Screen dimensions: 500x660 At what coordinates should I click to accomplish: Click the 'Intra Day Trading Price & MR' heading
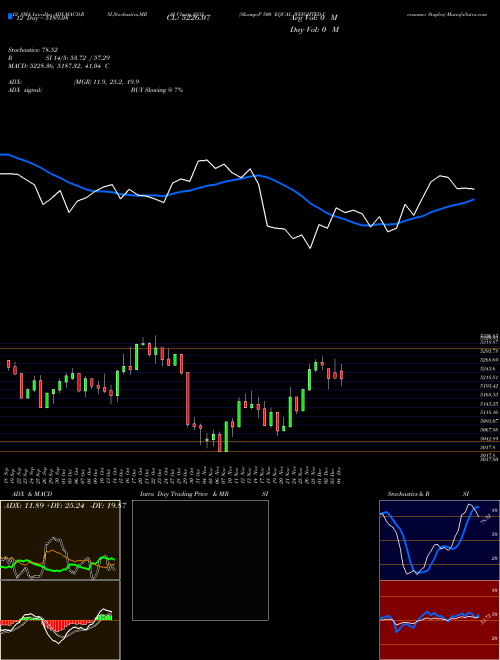(184, 494)
